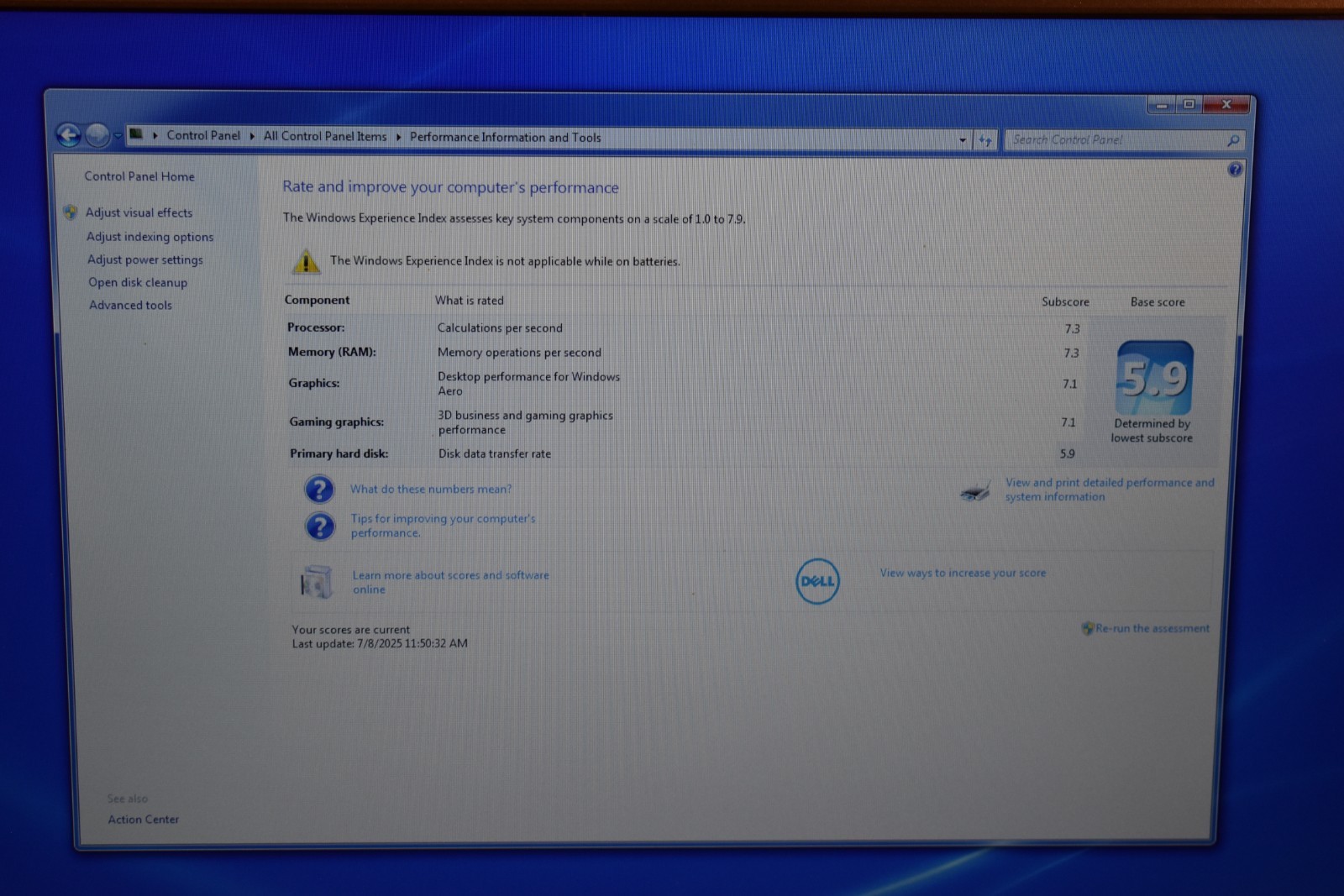The width and height of the screenshot is (1344, 896).
Task: Maximize the Performance Information window
Action: (1189, 105)
